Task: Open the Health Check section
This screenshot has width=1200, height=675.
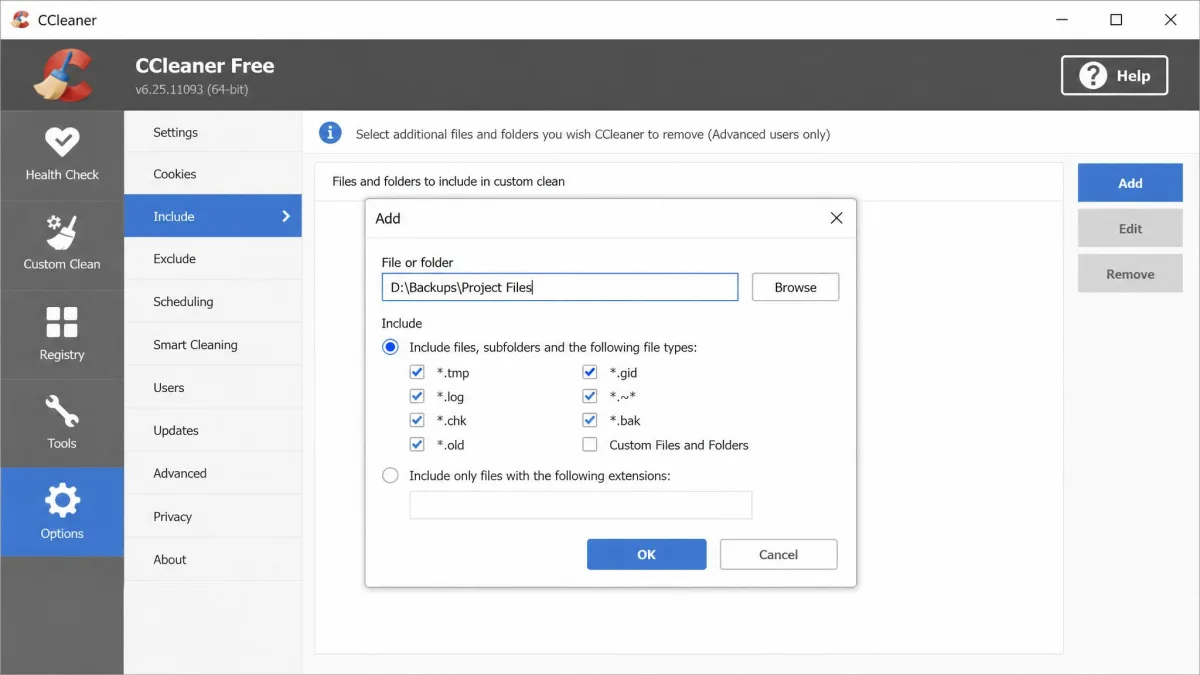Action: tap(62, 156)
